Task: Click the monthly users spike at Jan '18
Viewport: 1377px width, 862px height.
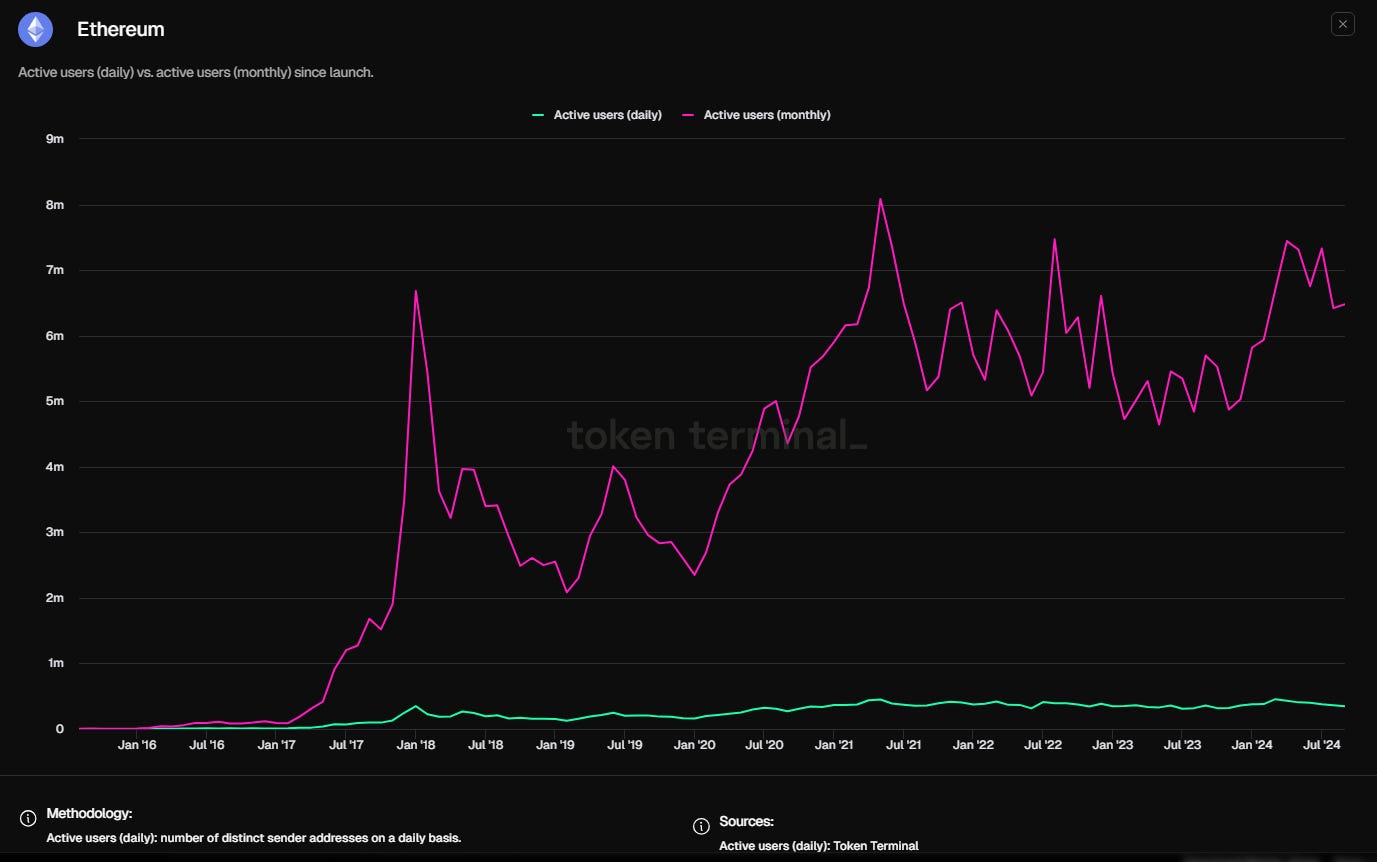Action: pos(415,291)
